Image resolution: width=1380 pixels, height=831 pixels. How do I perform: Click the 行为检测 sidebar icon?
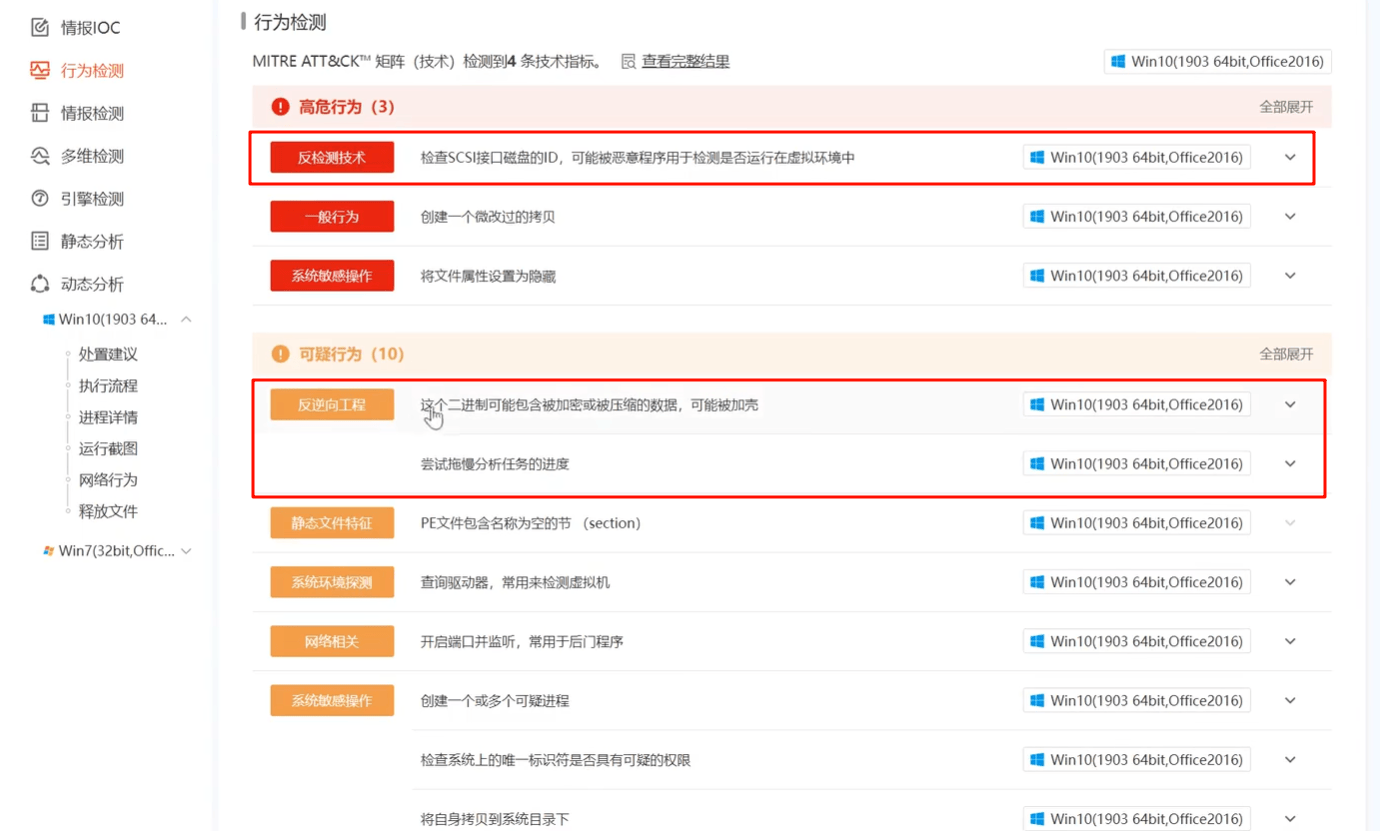[40, 70]
